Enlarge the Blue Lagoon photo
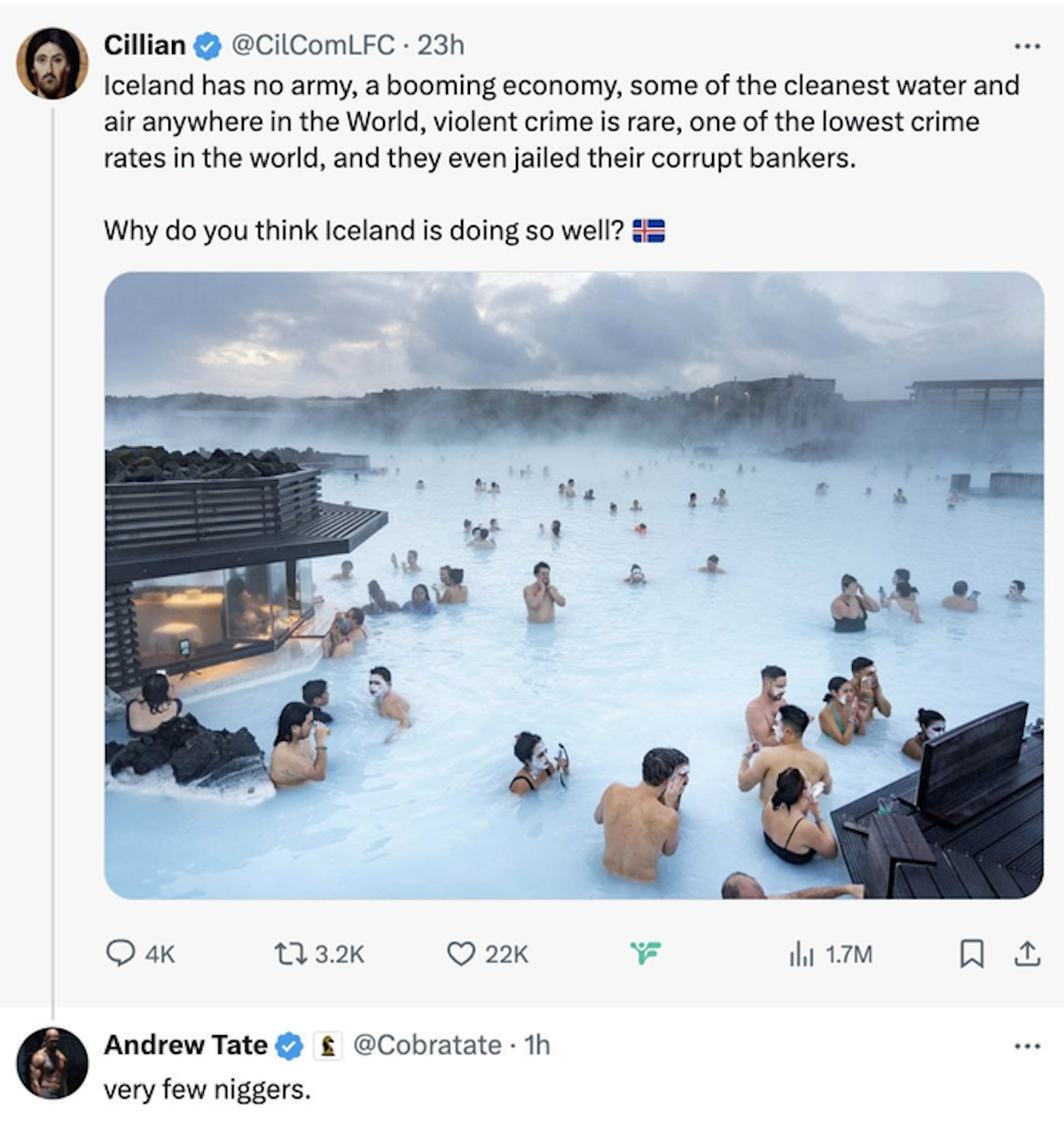The height and width of the screenshot is (1131, 1064). 574,585
